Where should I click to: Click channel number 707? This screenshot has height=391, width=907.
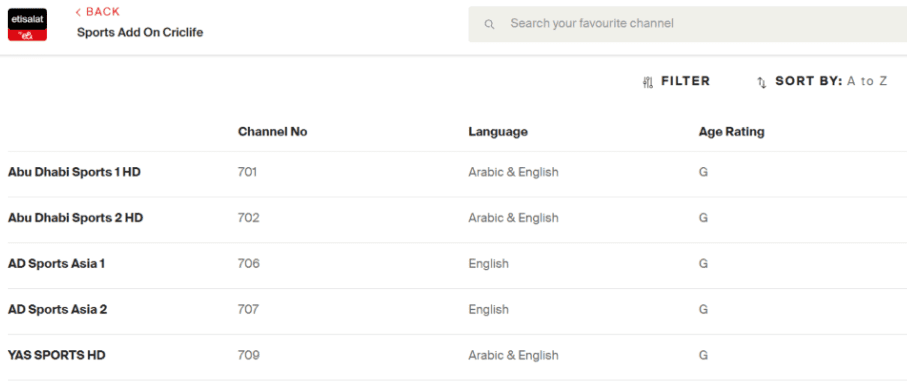coord(248,309)
